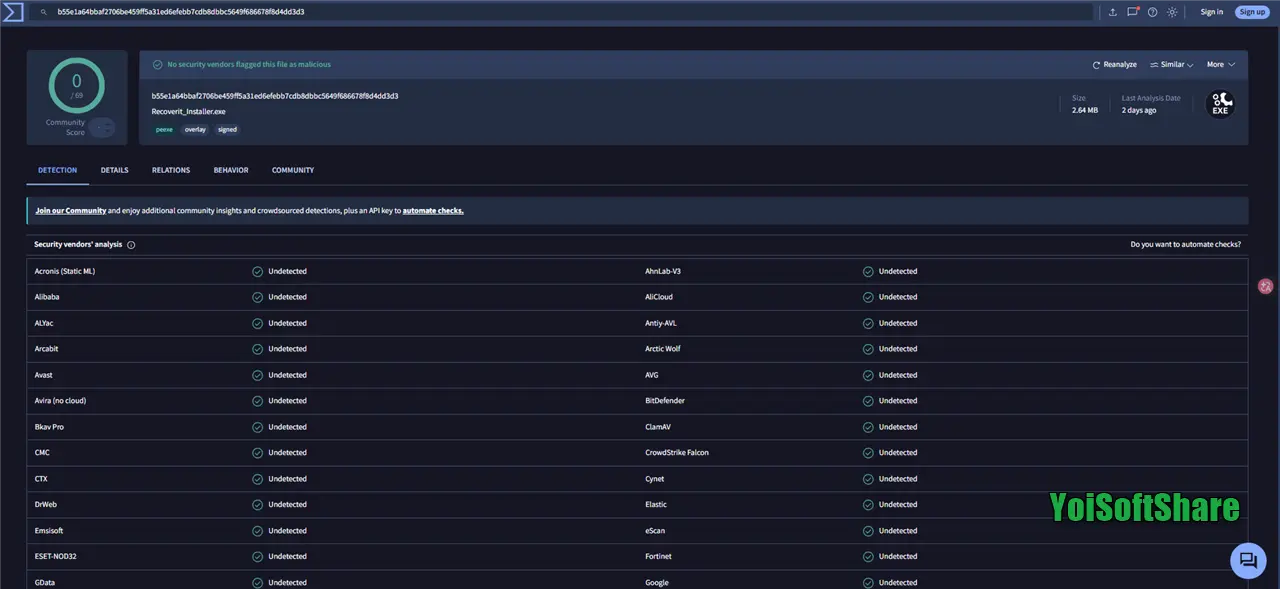Toggle the light theme sun icon

click(1172, 12)
